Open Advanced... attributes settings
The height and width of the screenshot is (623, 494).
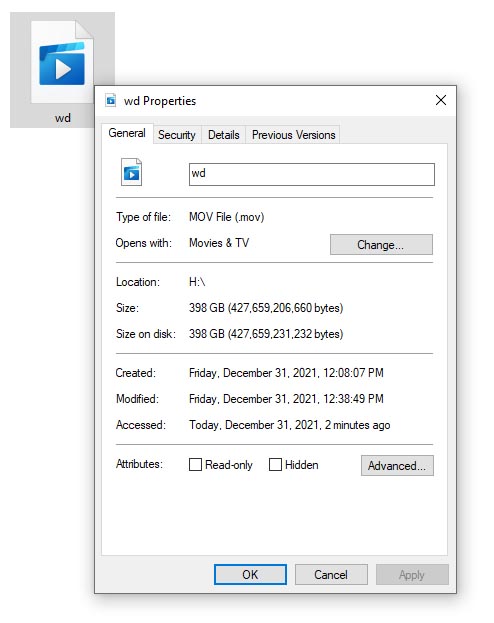(x=397, y=465)
